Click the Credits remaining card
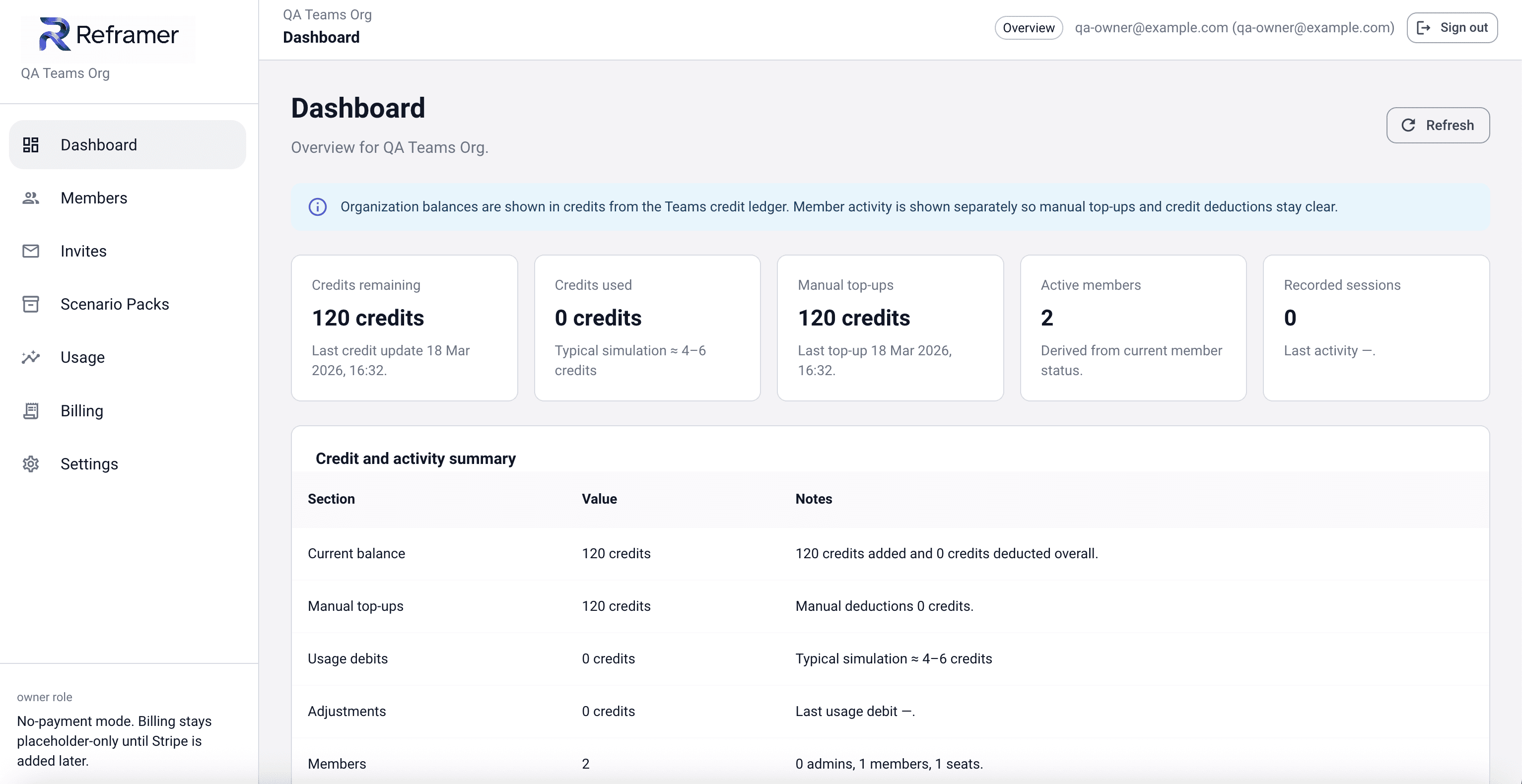The width and height of the screenshot is (1522, 784). tap(404, 328)
